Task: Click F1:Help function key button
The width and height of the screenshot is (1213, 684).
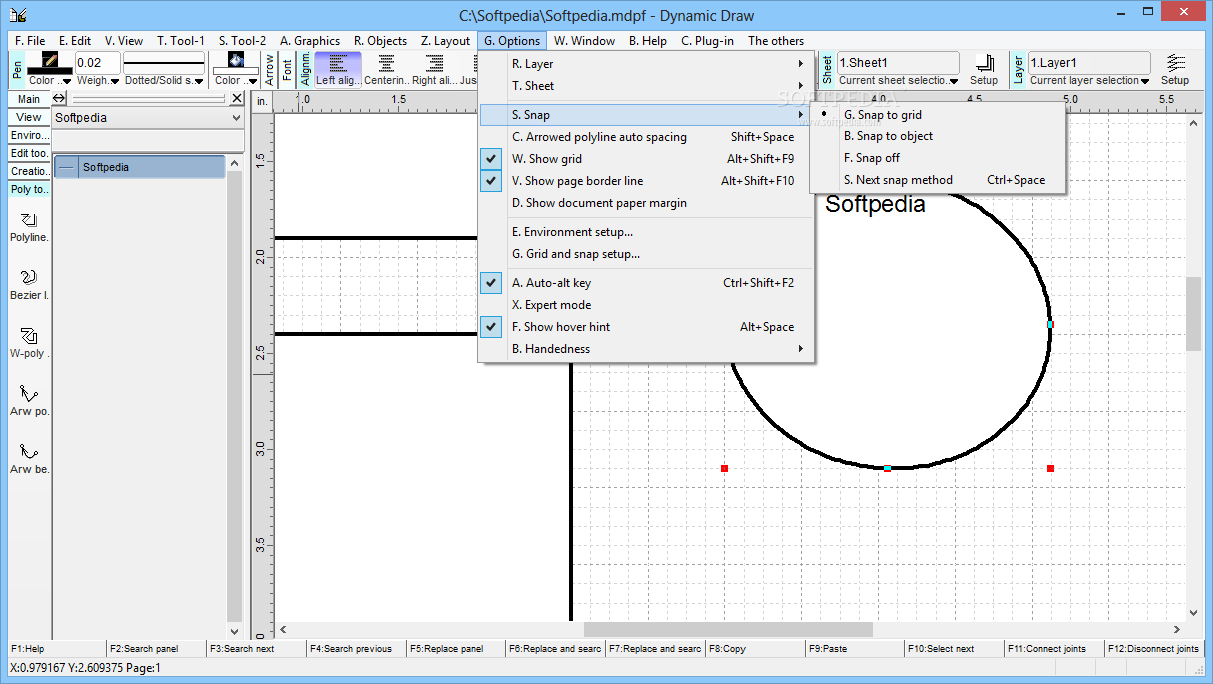Action: pyautogui.click(x=56, y=649)
